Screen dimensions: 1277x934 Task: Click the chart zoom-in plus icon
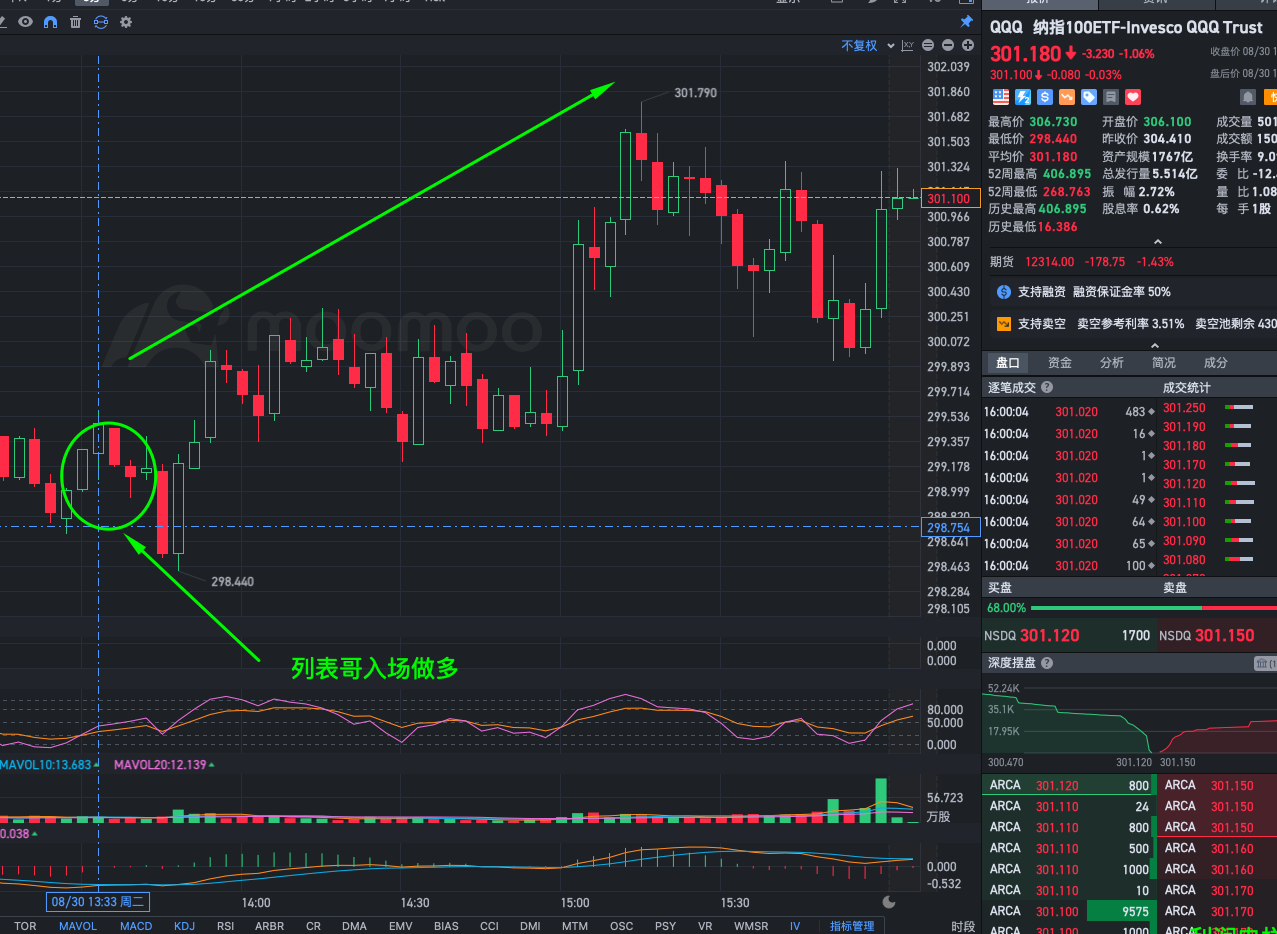click(967, 45)
